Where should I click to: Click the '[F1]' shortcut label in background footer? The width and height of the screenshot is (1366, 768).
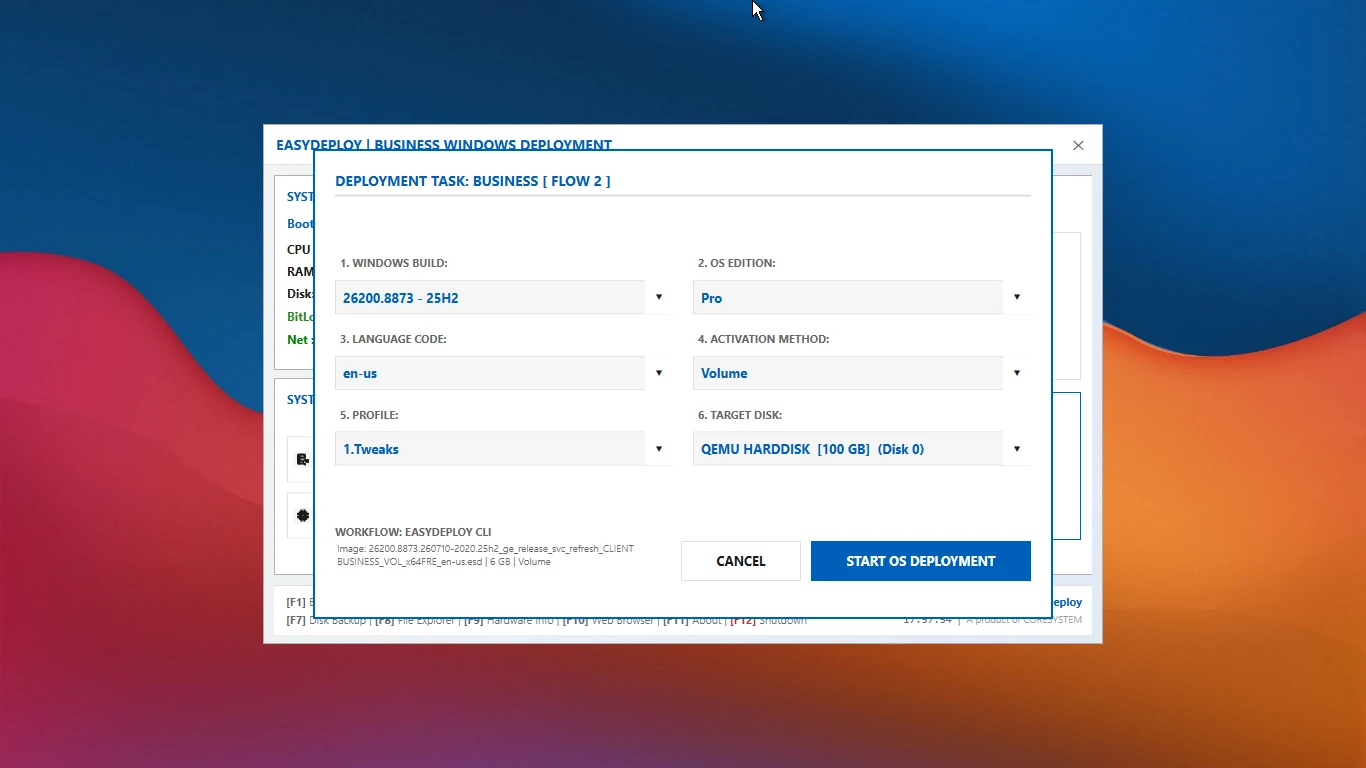(296, 602)
